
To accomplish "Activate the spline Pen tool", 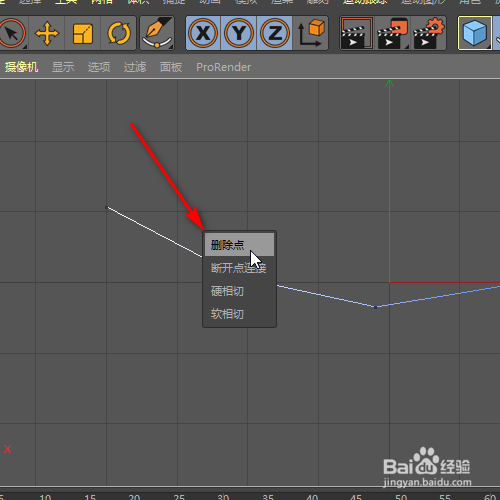I will click(157, 33).
